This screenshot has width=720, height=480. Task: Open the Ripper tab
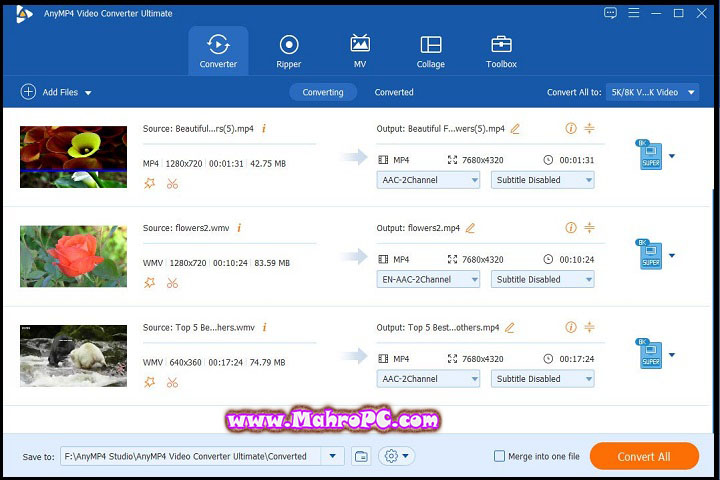[289, 51]
